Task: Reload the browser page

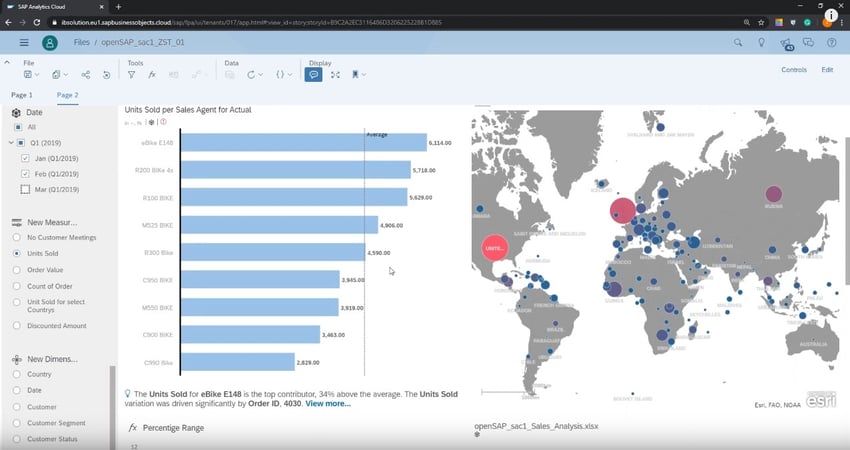Action: click(x=36, y=22)
